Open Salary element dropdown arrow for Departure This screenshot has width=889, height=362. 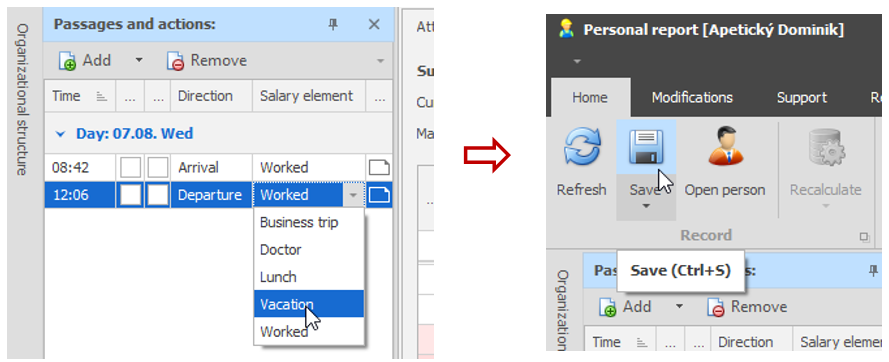coord(353,195)
